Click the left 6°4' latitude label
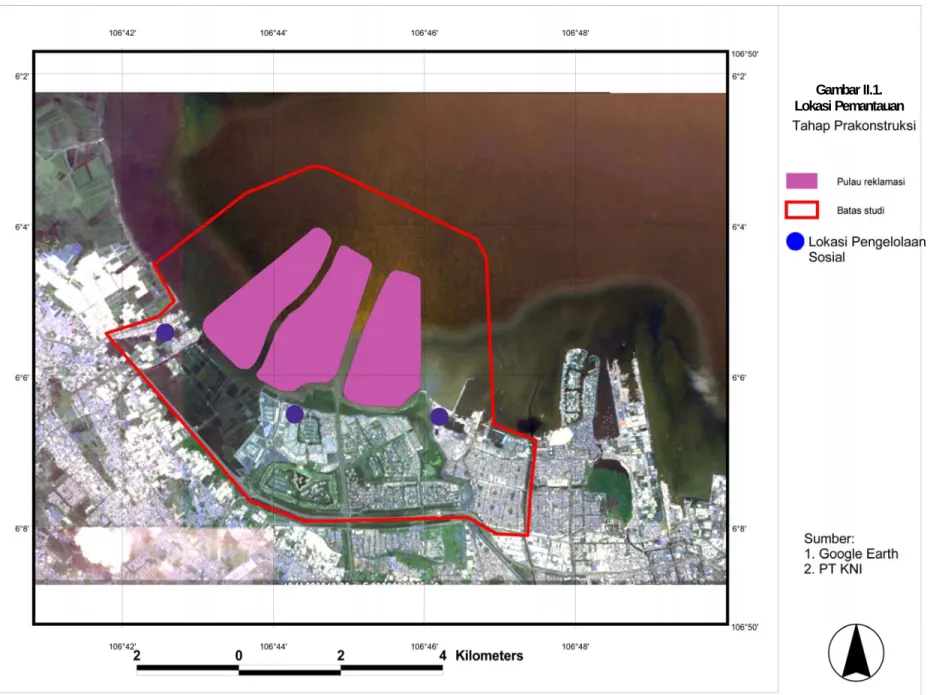 (21, 227)
